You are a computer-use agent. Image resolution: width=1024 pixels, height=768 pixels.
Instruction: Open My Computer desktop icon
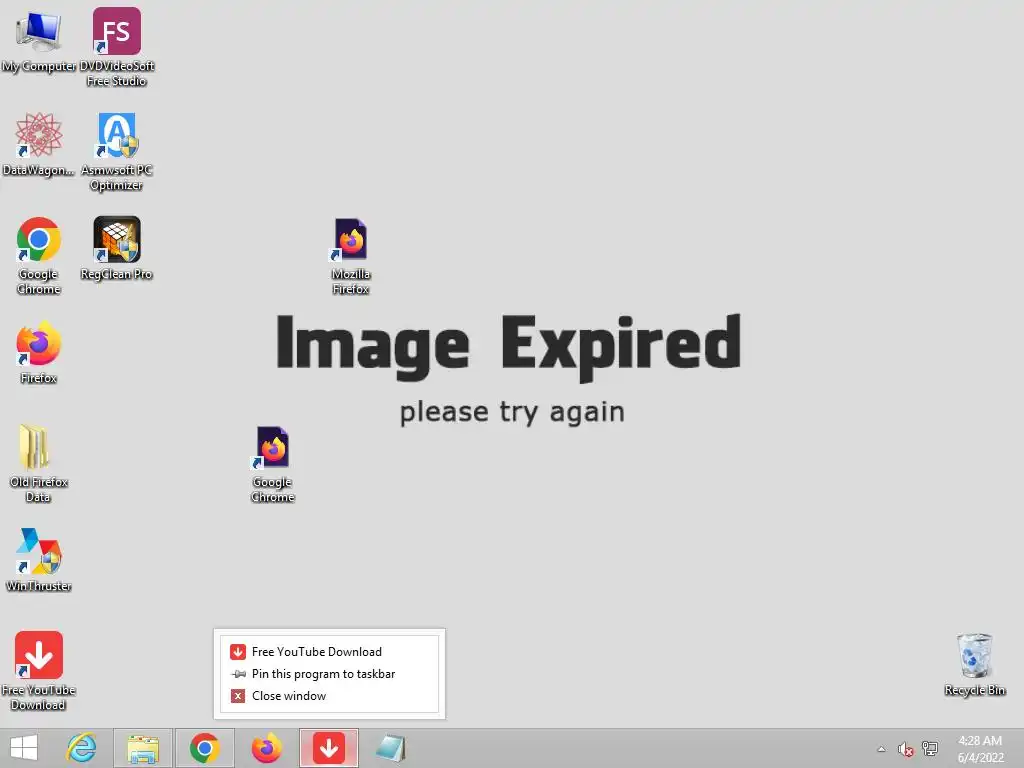tap(39, 40)
